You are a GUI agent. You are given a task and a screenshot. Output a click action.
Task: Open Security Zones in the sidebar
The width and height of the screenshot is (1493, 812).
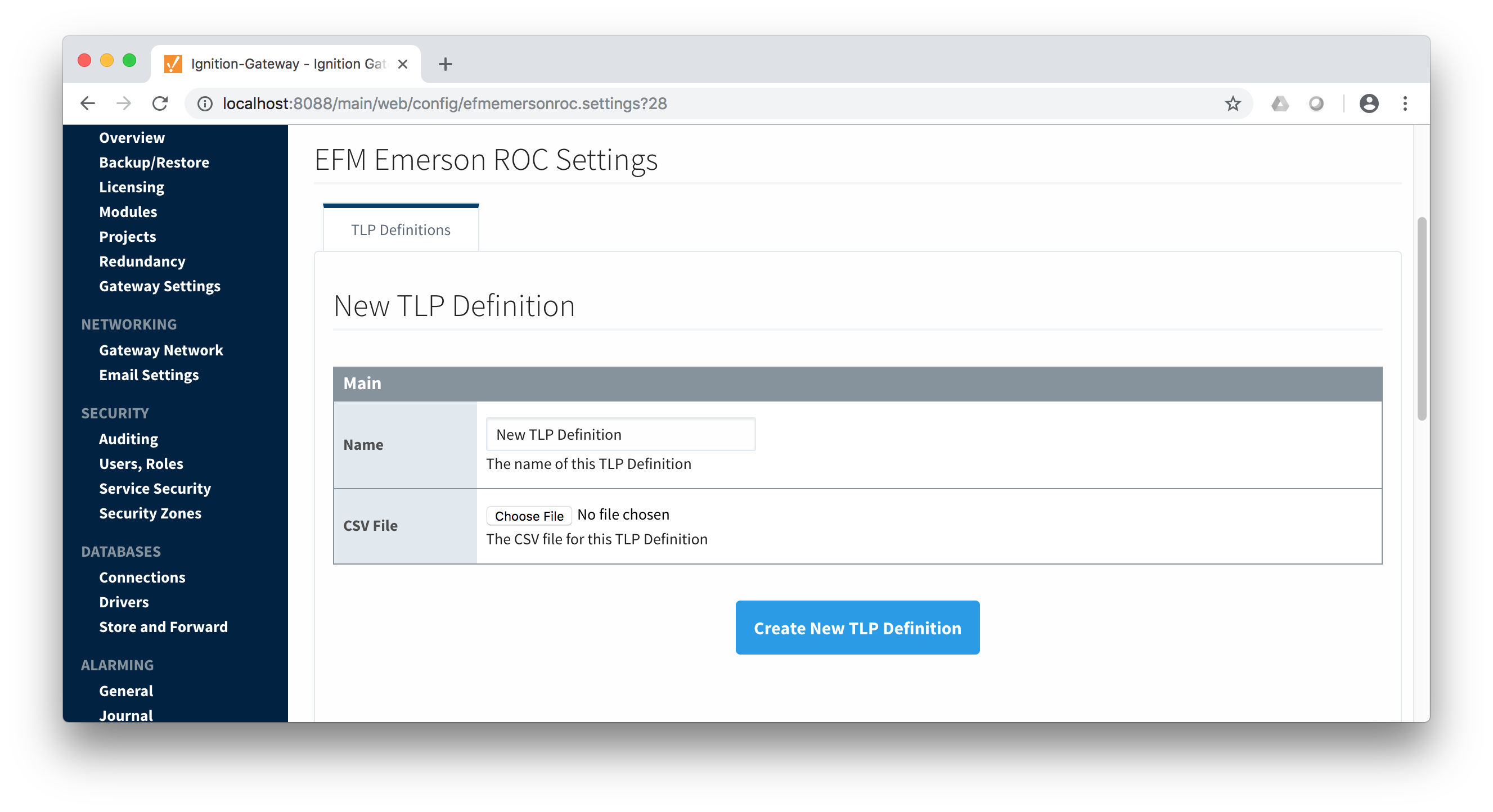[150, 513]
